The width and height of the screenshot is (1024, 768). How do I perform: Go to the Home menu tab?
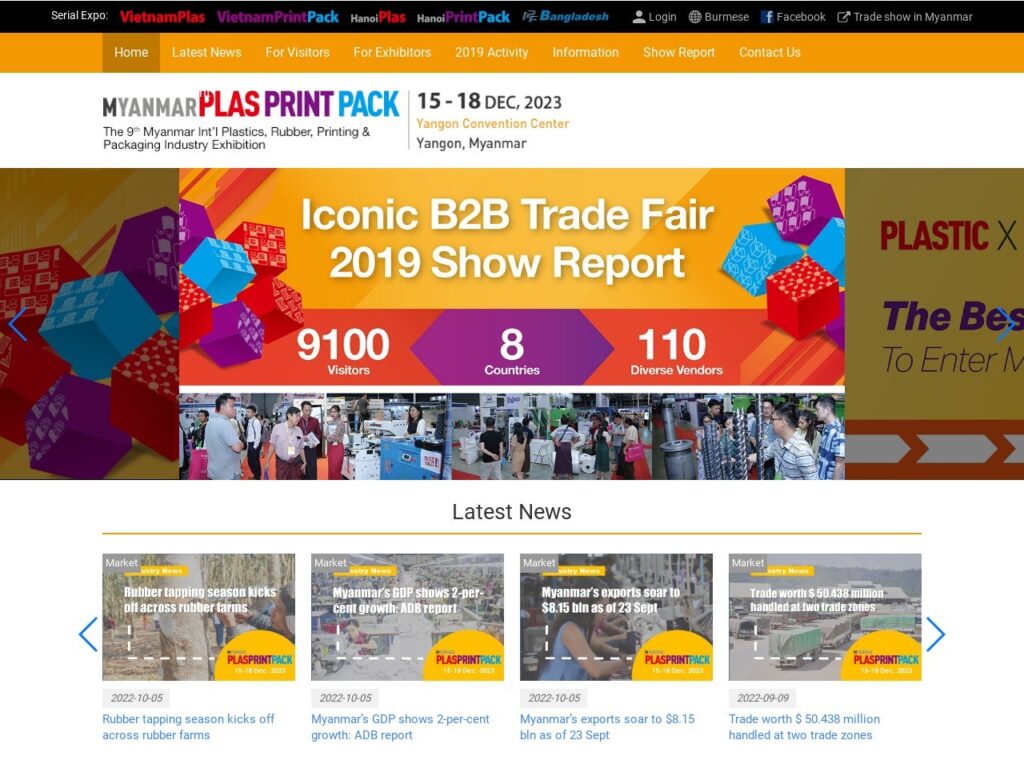(131, 52)
